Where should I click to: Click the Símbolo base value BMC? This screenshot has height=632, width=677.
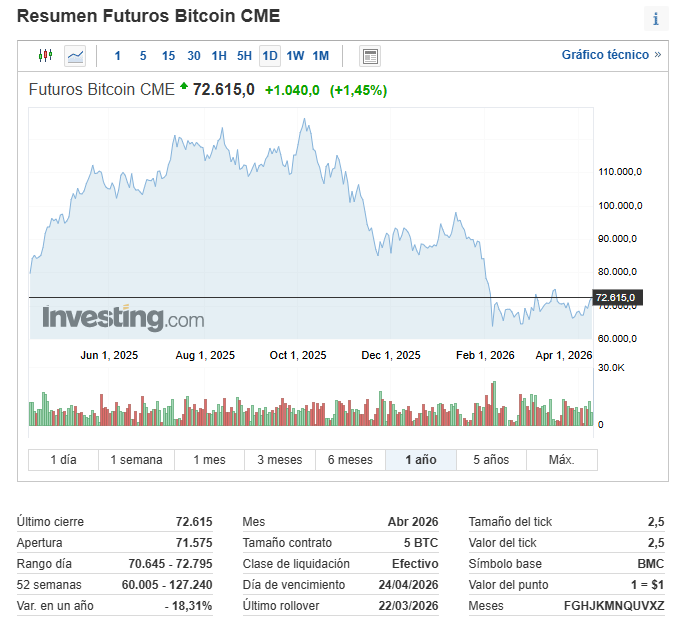pyautogui.click(x=651, y=564)
